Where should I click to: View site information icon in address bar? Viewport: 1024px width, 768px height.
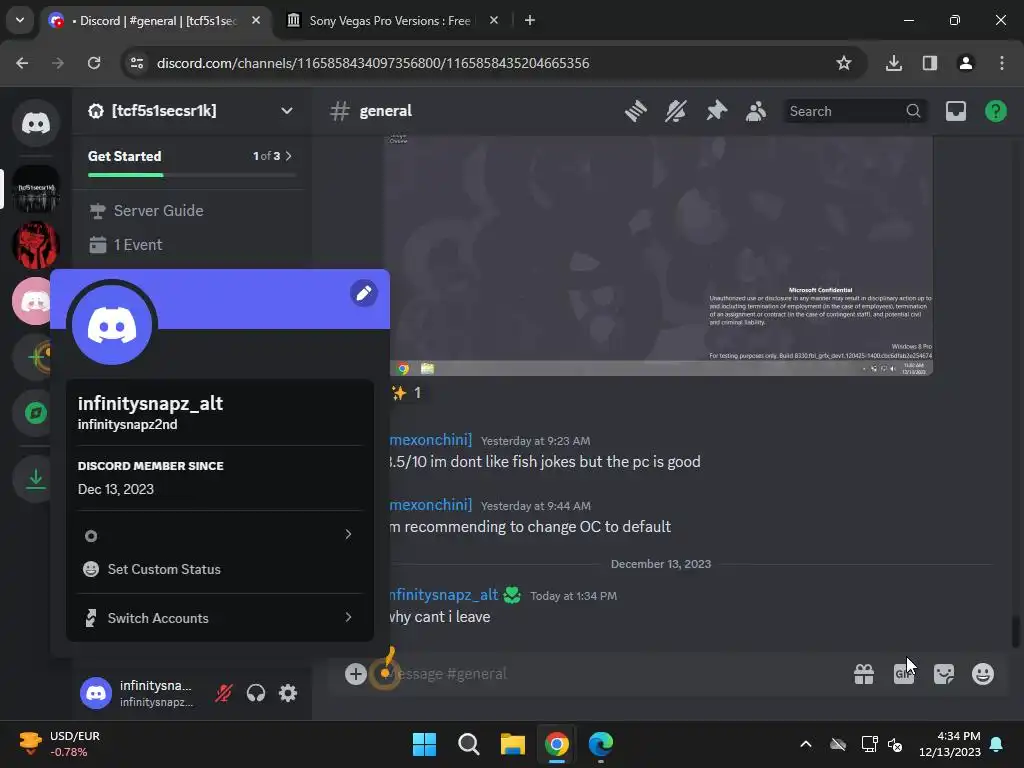[137, 63]
